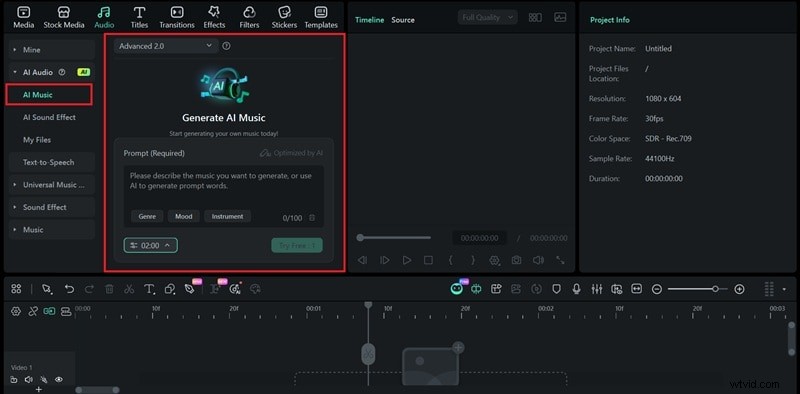Toggle the green smart split icon
This screenshot has height=394, width=800.
(x=477, y=289)
